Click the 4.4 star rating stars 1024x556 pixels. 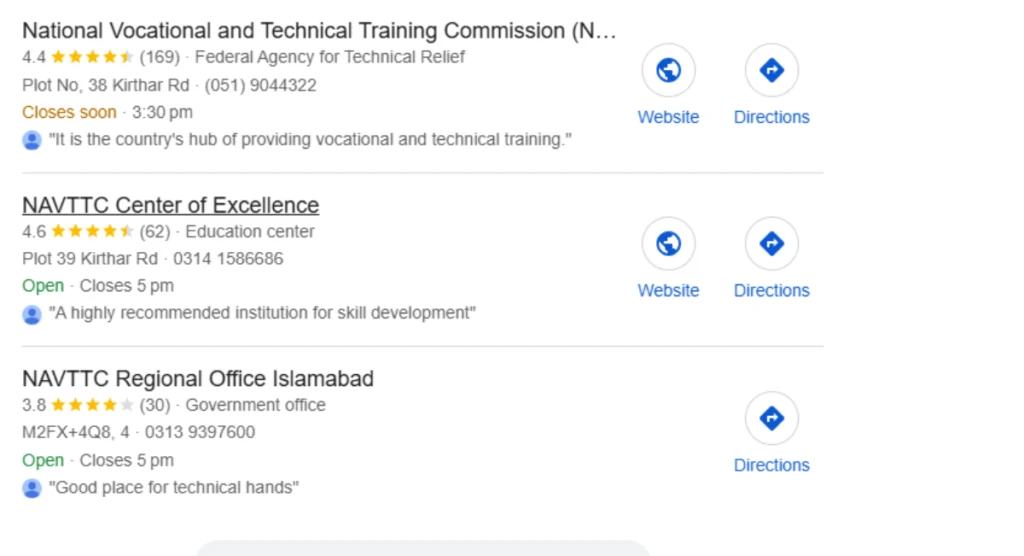pyautogui.click(x=91, y=58)
